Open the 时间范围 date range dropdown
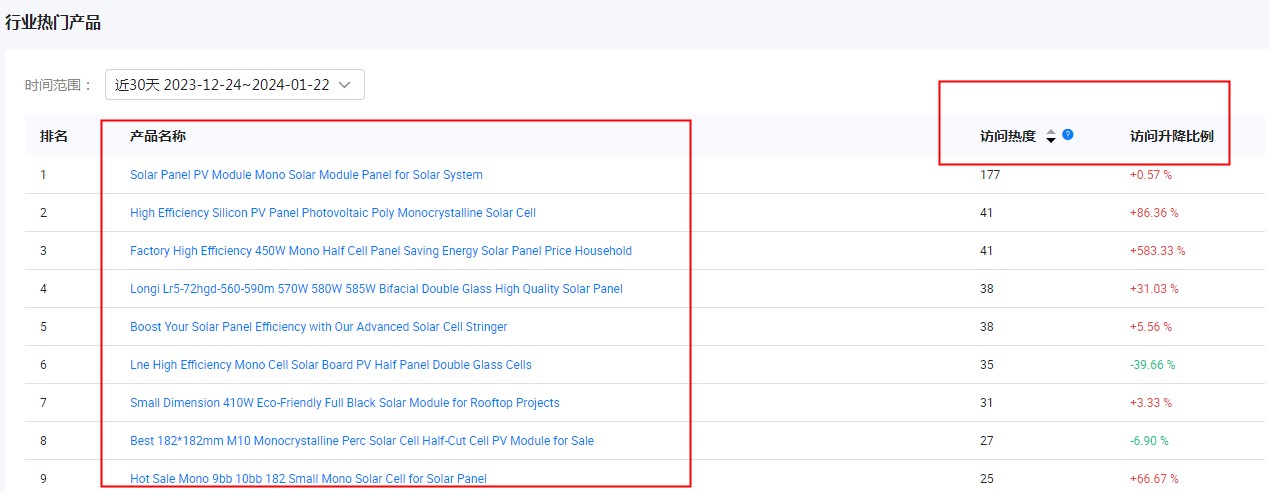The height and width of the screenshot is (492, 1269). coord(234,85)
